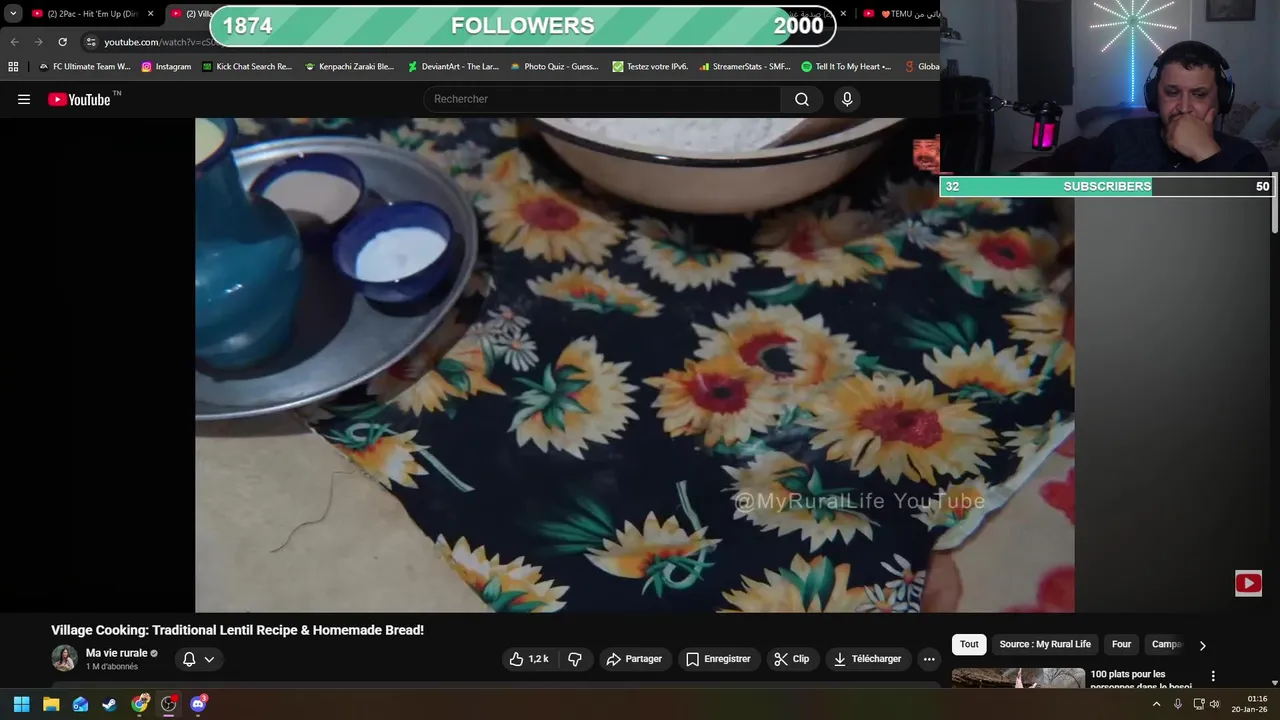Go back with browser back arrow
The width and height of the screenshot is (1280, 720).
[14, 42]
